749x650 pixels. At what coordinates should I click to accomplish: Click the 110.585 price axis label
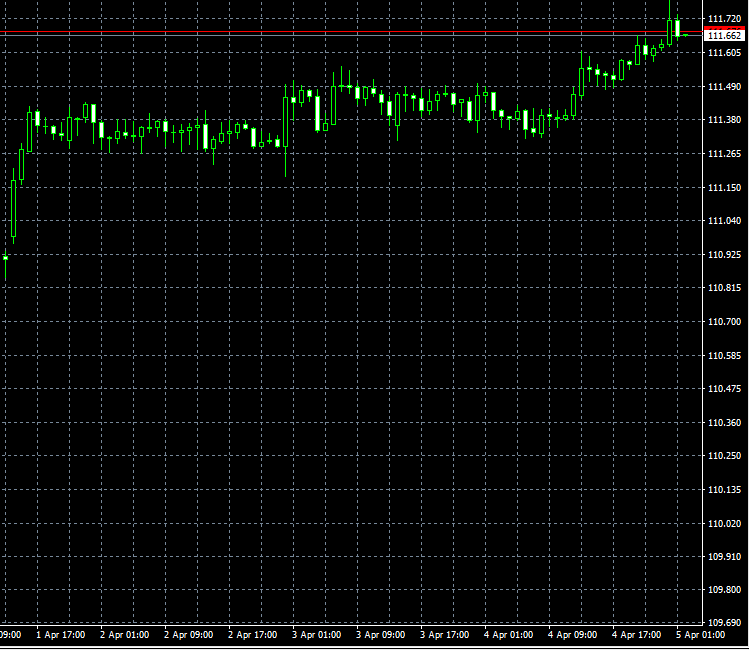tap(724, 356)
